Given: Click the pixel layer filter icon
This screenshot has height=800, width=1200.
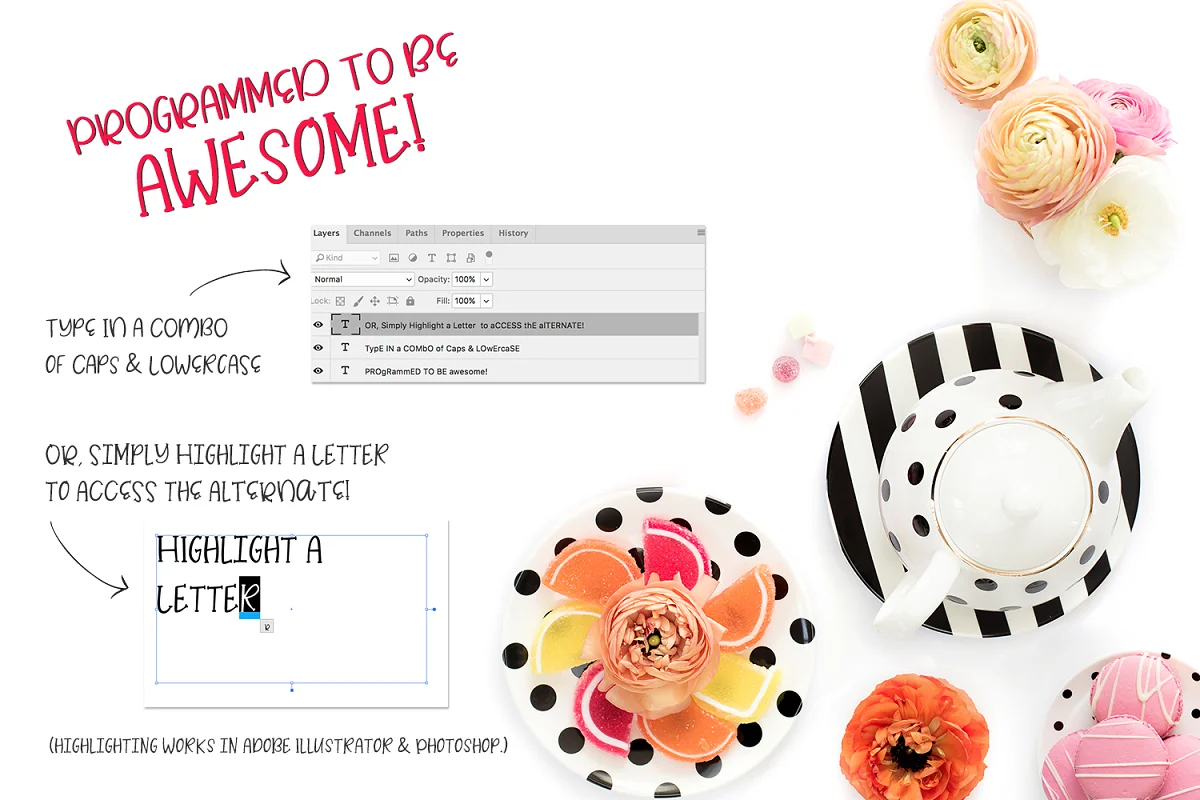Looking at the screenshot, I should 394,258.
